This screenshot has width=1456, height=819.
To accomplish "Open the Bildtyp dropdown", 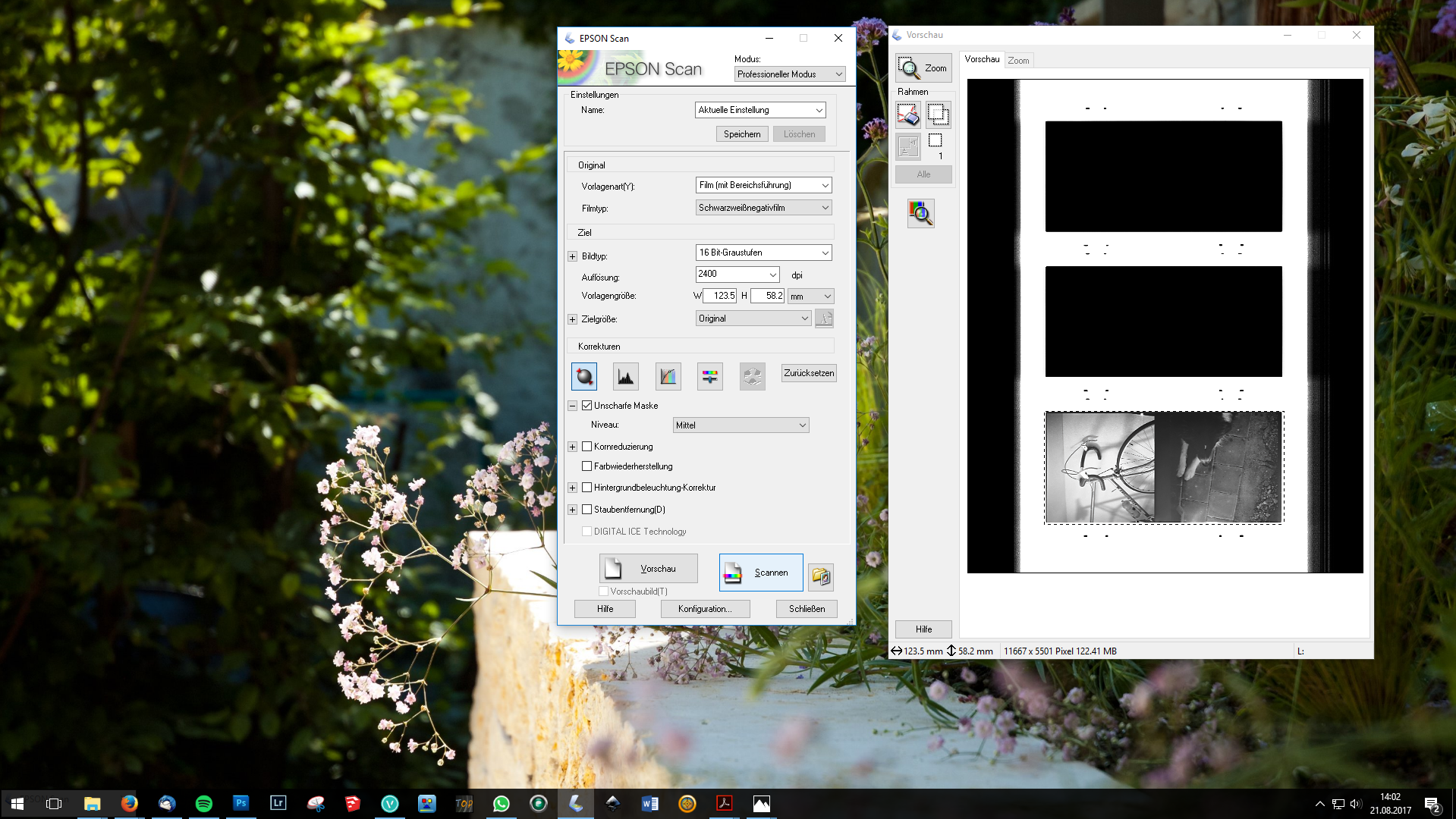I will point(764,253).
